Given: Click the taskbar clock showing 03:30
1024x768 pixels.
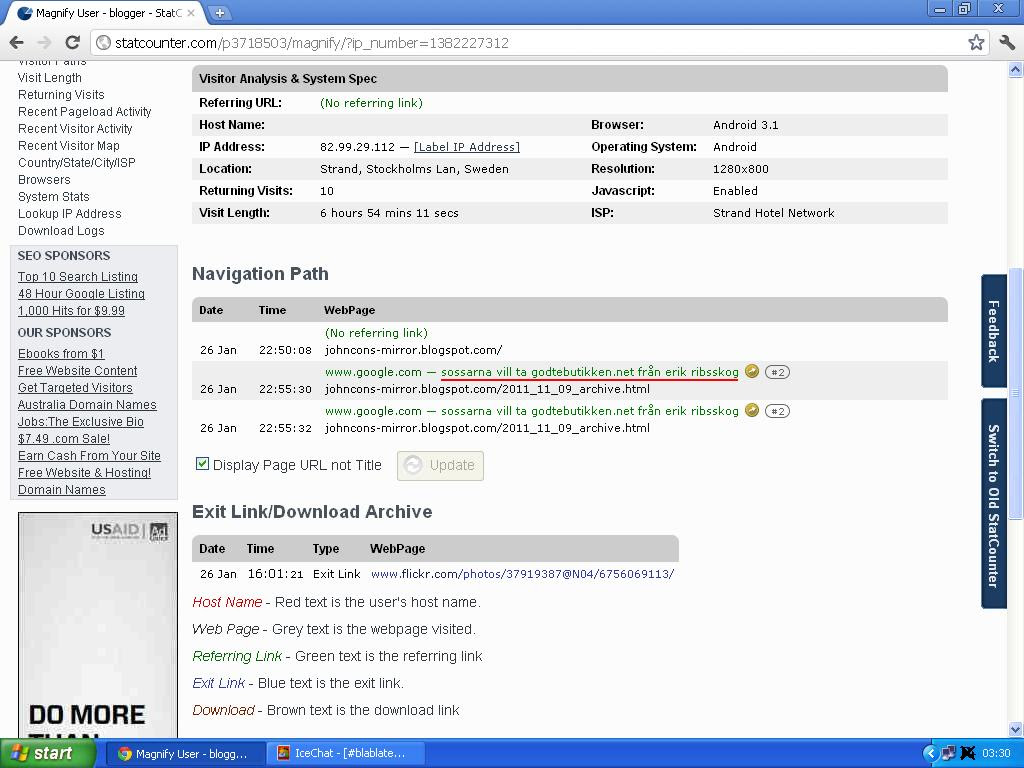Looking at the screenshot, I should tap(996, 753).
